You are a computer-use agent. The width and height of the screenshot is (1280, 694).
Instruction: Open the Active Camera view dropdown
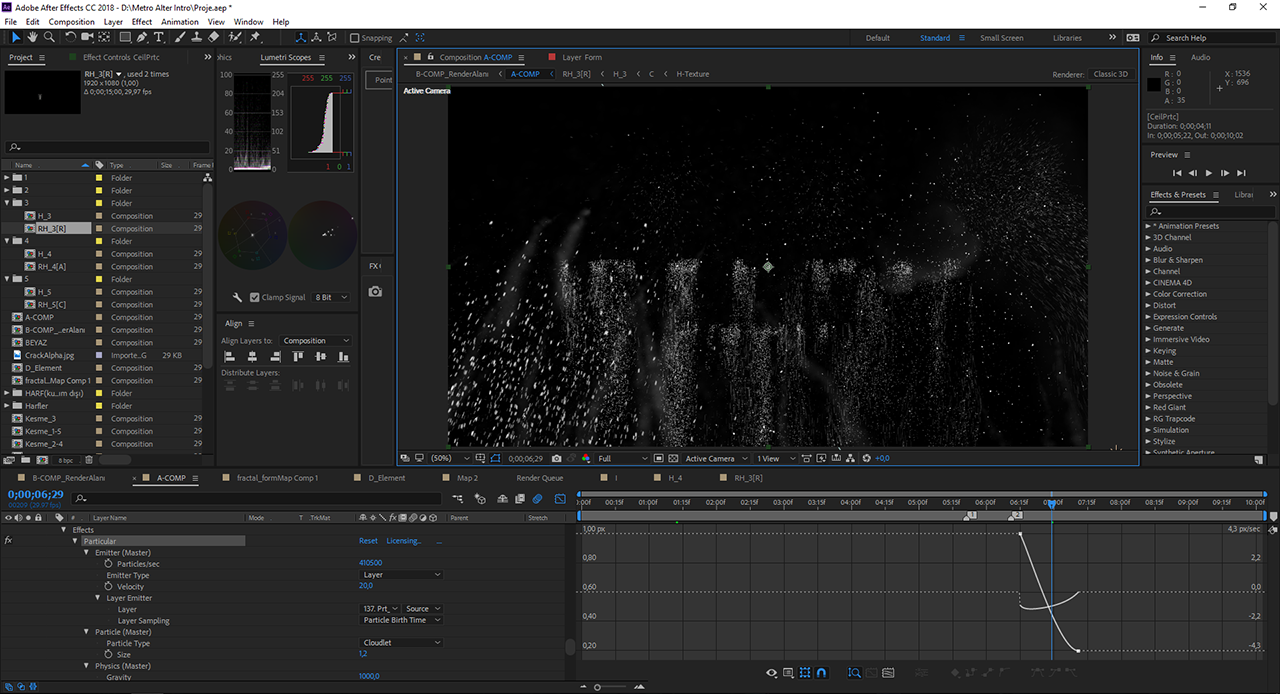pos(716,458)
